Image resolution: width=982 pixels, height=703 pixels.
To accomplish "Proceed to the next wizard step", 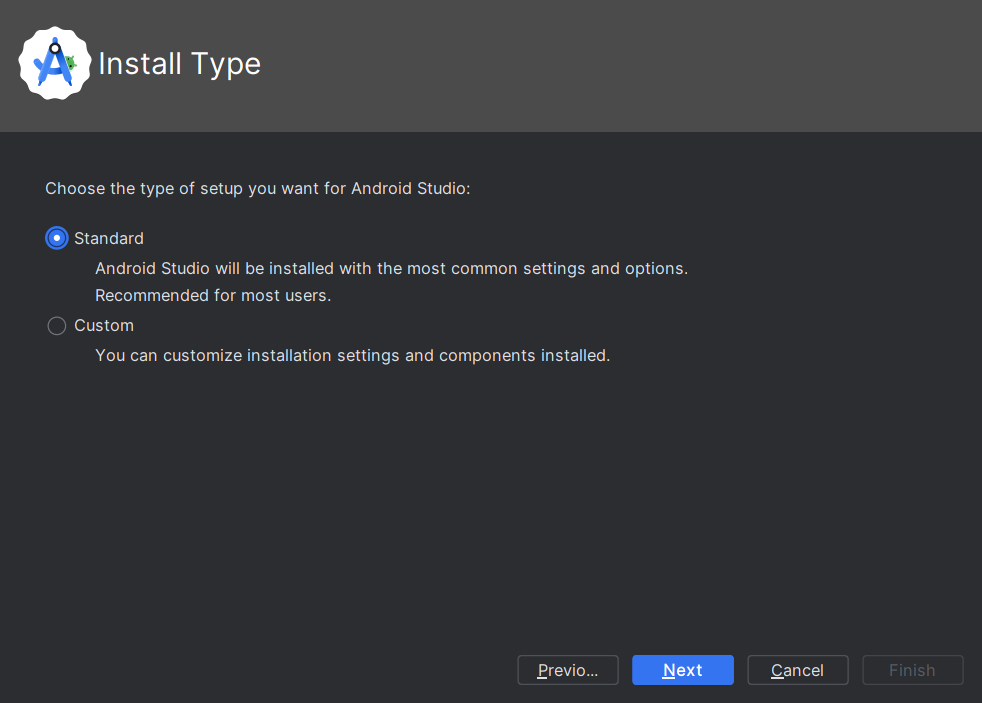I will [x=682, y=670].
